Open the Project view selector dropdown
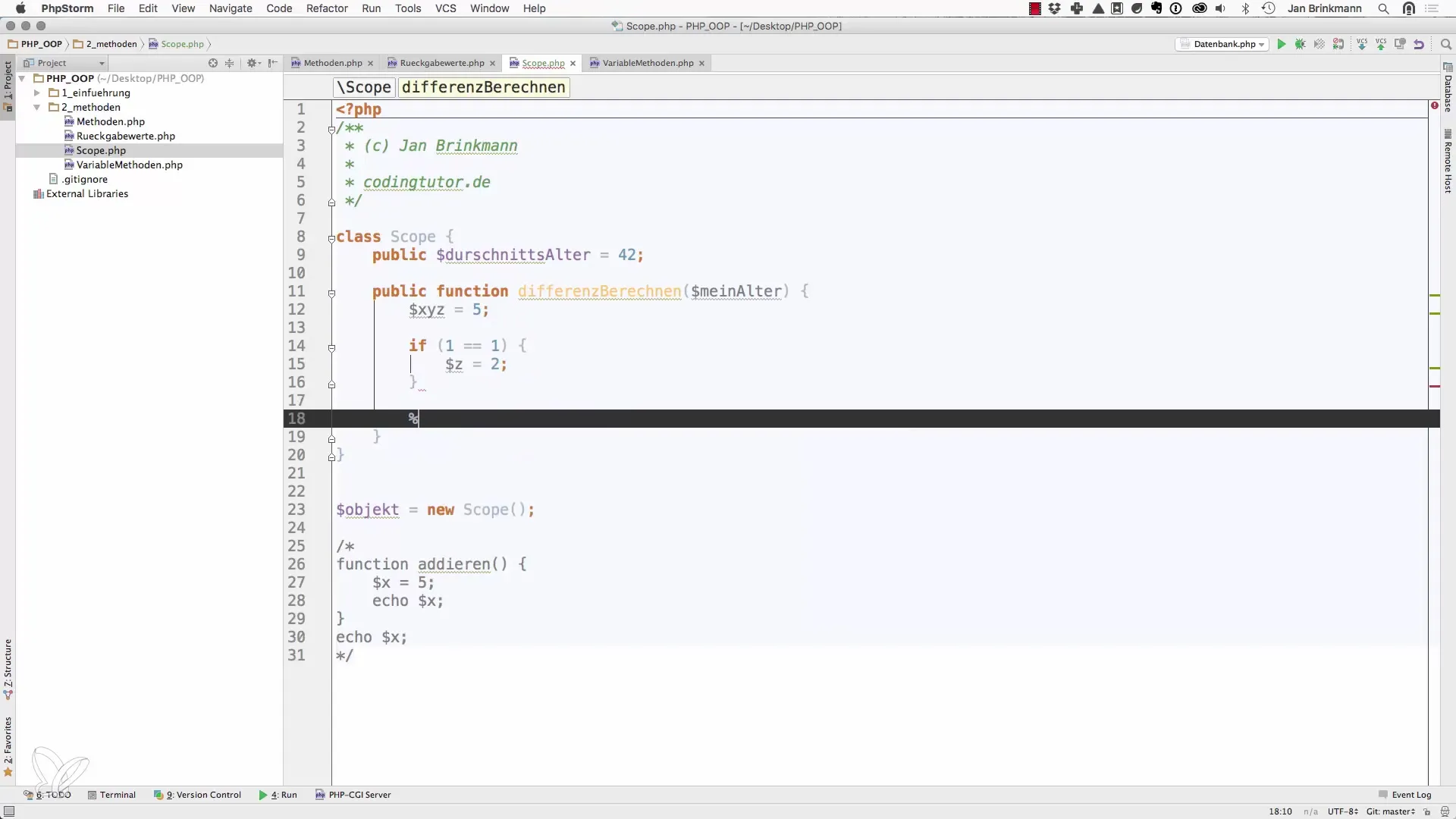1456x819 pixels. (x=64, y=63)
